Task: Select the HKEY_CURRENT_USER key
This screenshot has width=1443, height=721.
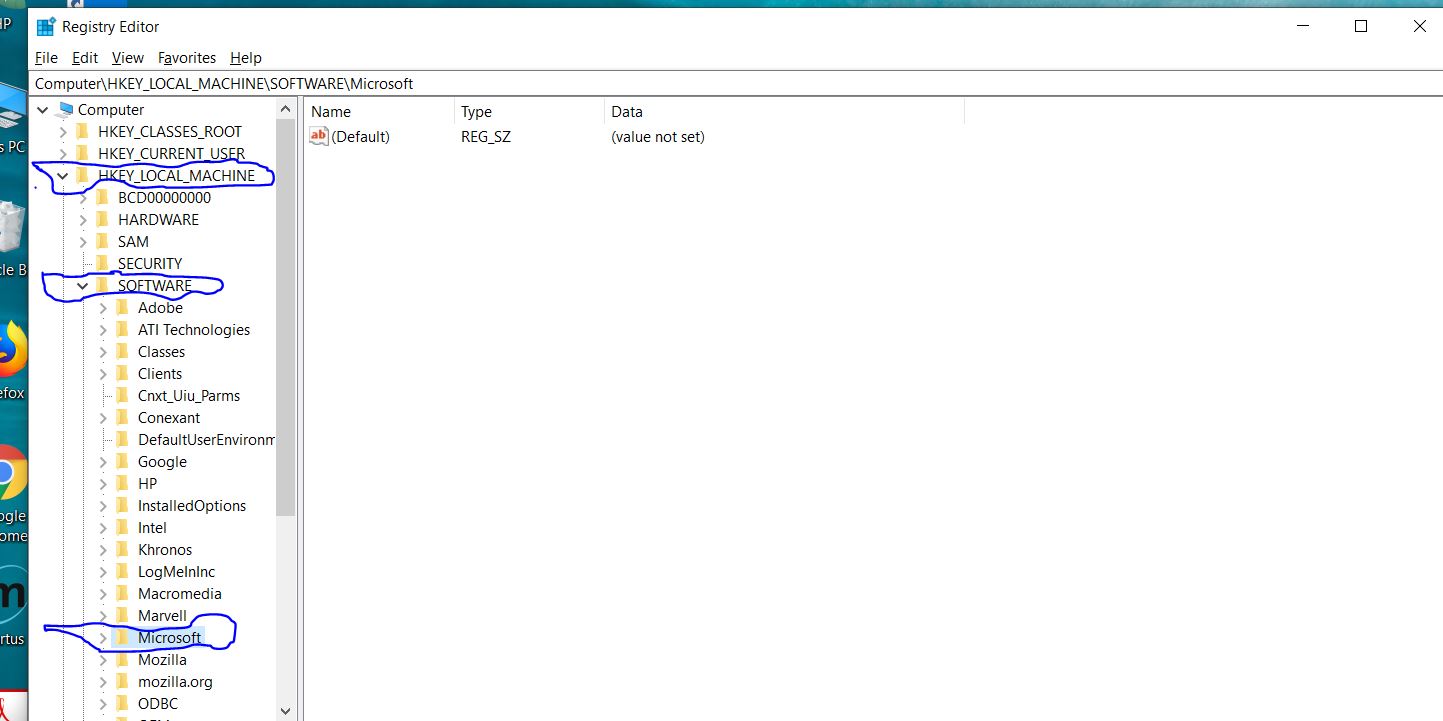Action: point(171,154)
